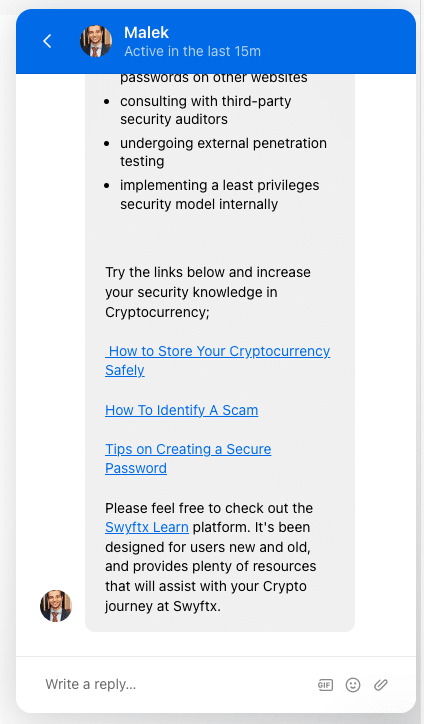The image size is (424, 724).
Task: Click the cut-off passwords on other websites text
Action: (x=213, y=78)
